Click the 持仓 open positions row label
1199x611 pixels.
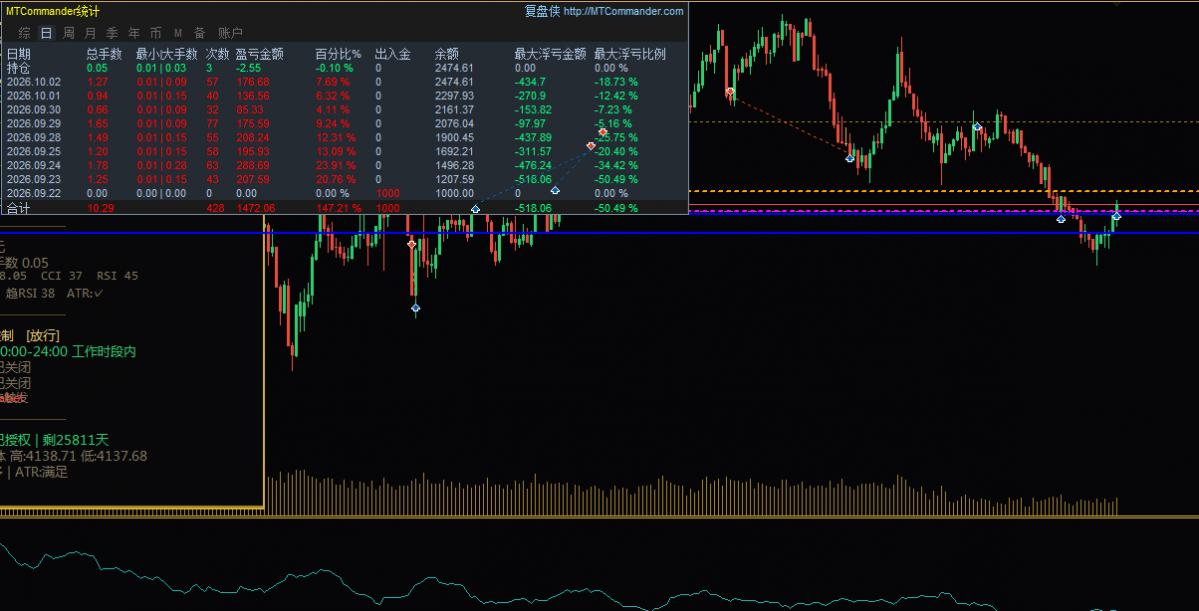(x=18, y=68)
